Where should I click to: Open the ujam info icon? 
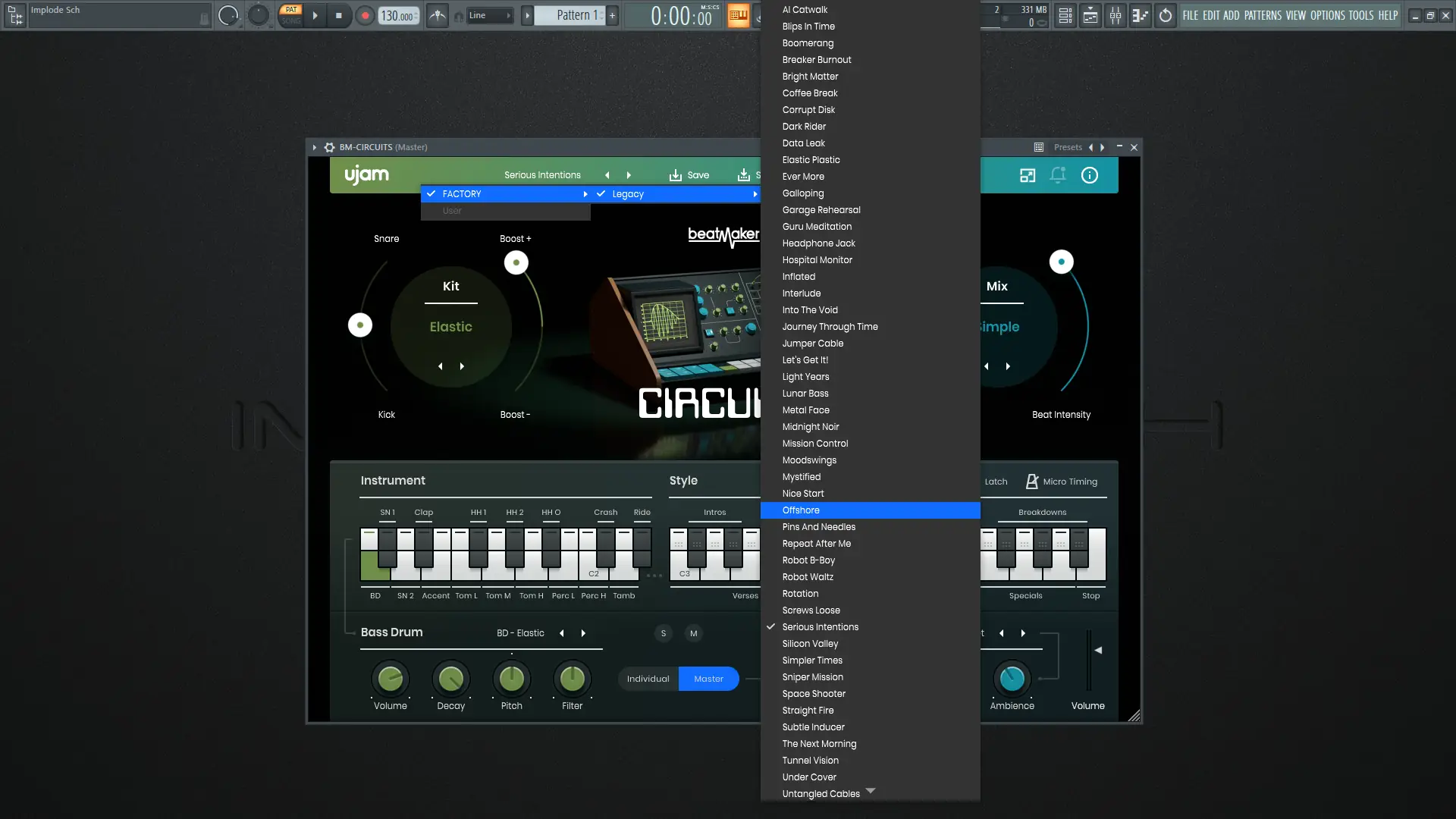1090,175
